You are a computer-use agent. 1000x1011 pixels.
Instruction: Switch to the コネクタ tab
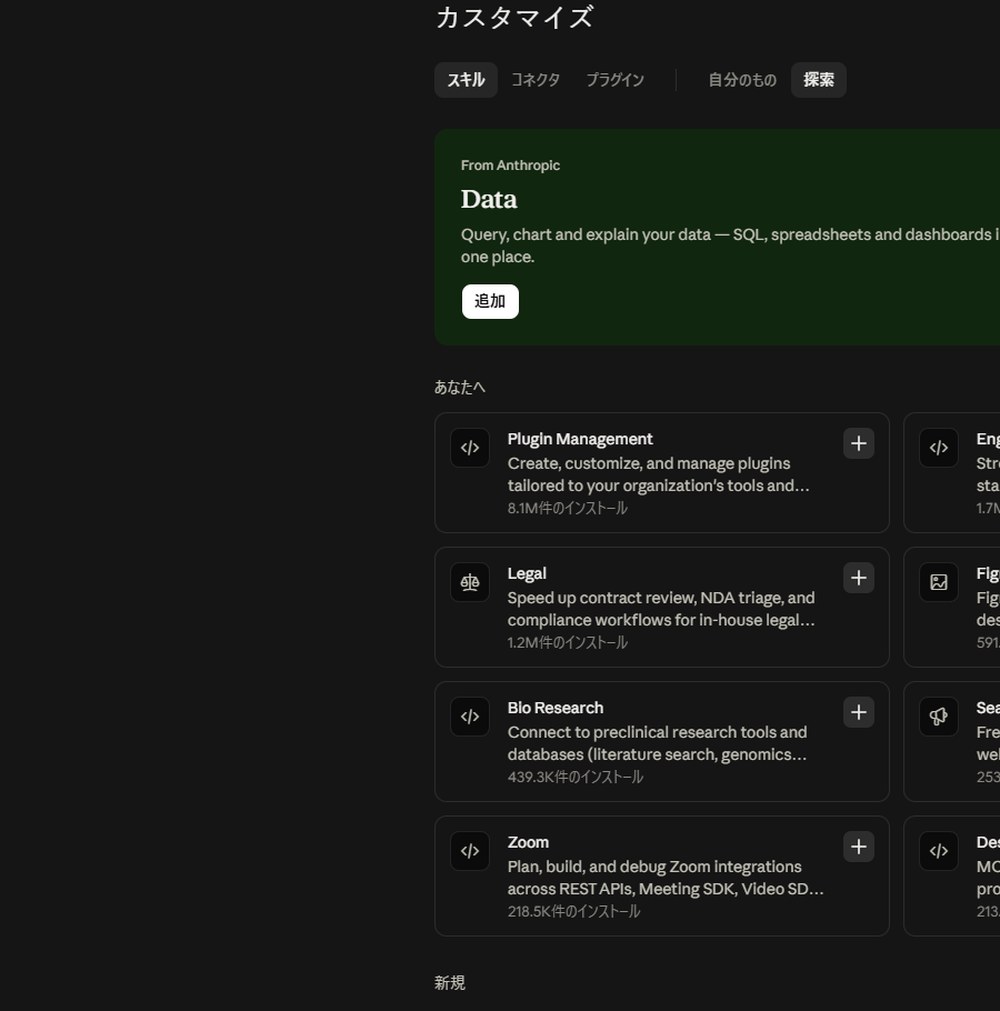[x=535, y=80]
